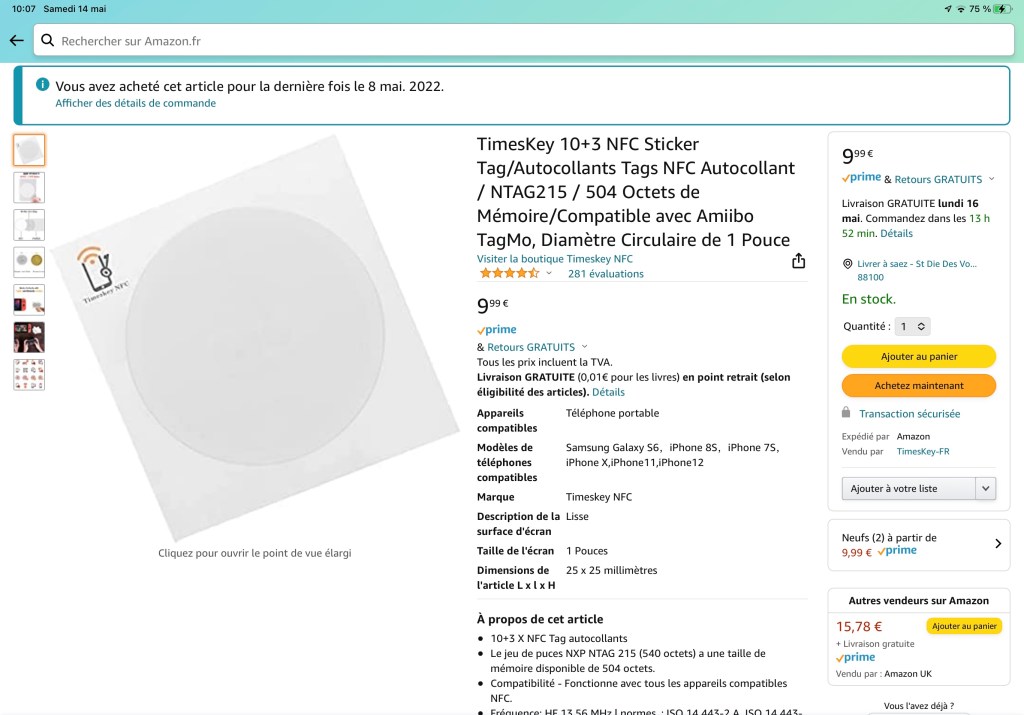Expand the rating breakdown chevron
This screenshot has height=715, width=1024.
click(x=549, y=274)
